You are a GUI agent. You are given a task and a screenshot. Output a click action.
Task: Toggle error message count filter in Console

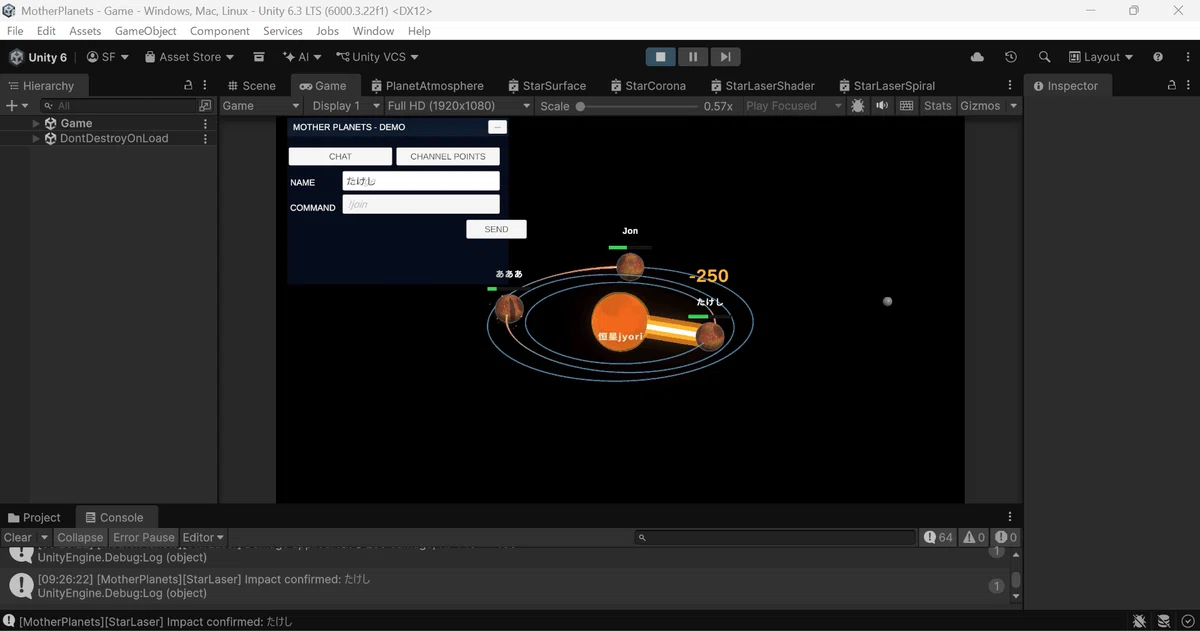tap(1006, 537)
